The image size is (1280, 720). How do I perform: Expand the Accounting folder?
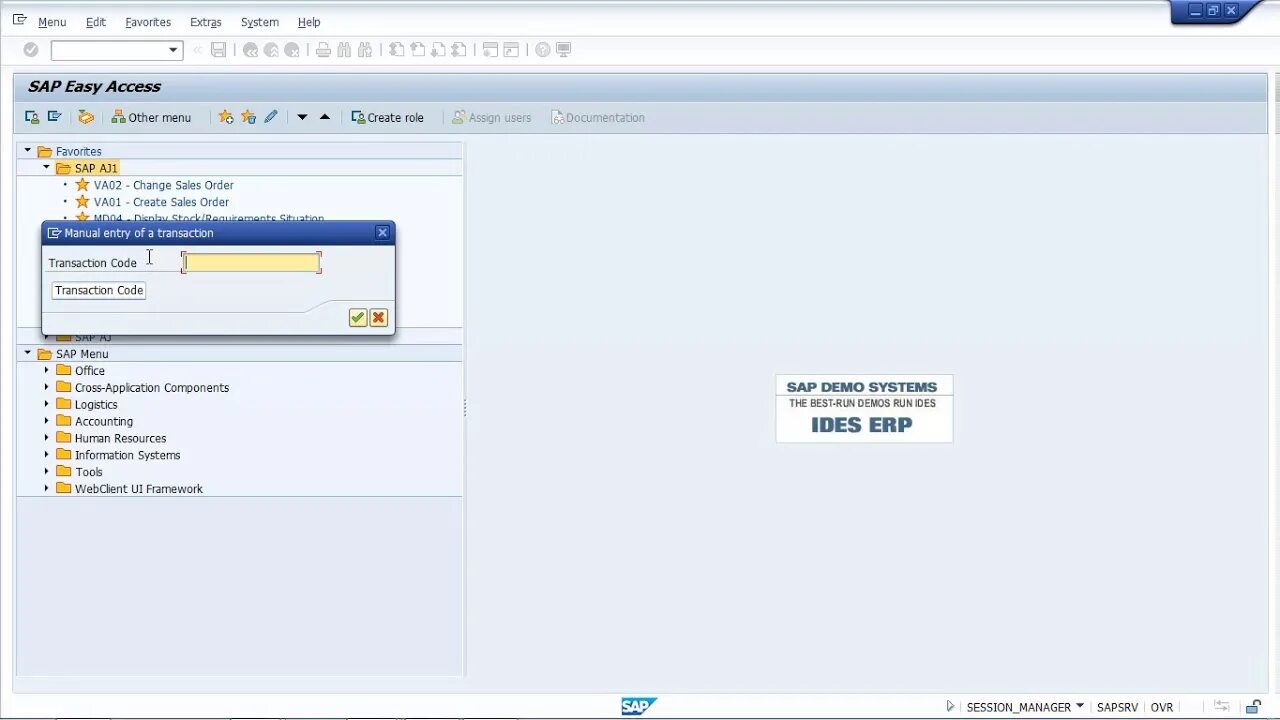[x=46, y=421]
